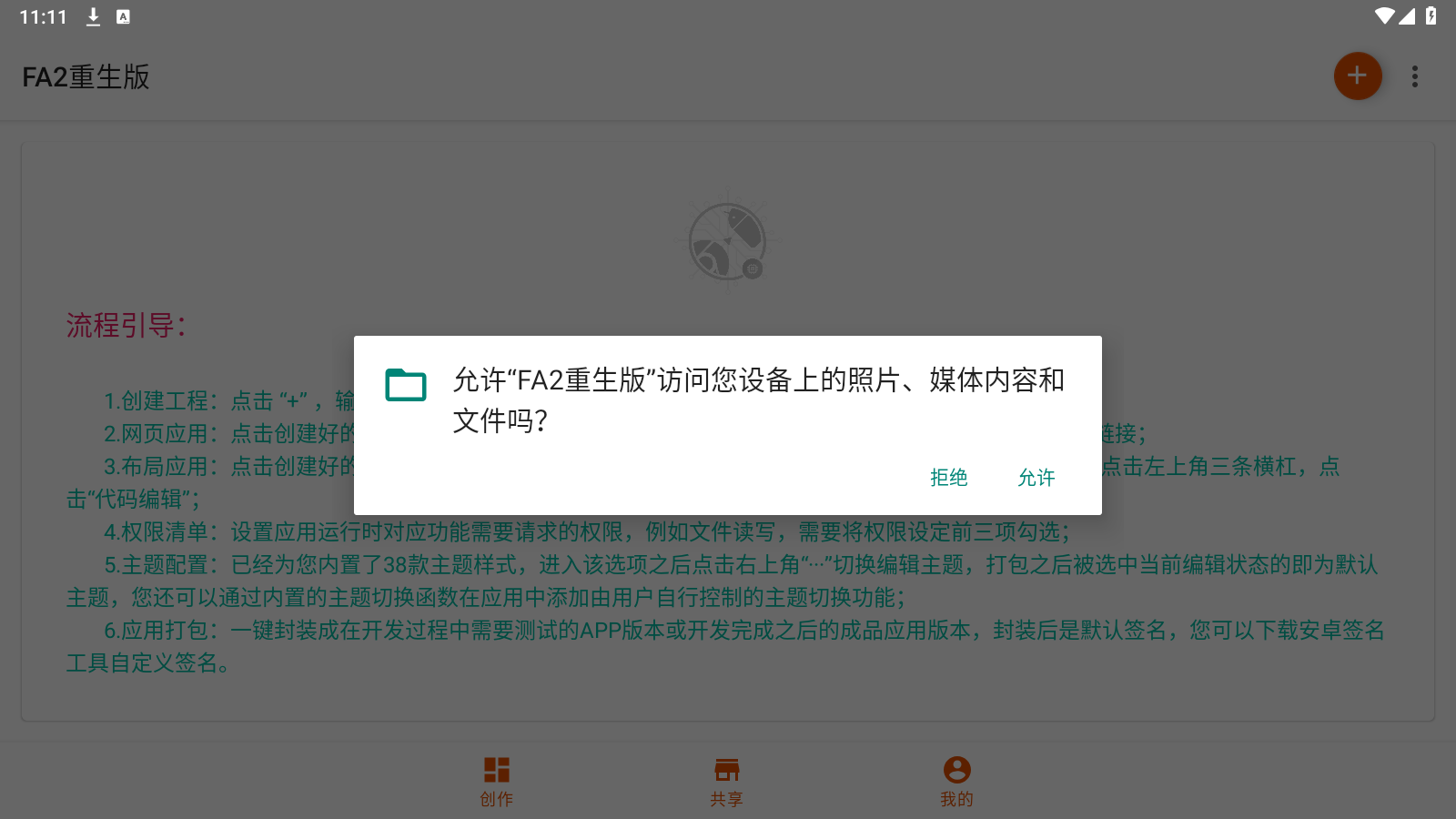Screen dimensions: 1456x819
Task: Click the compass logo in the card
Action: [x=728, y=242]
